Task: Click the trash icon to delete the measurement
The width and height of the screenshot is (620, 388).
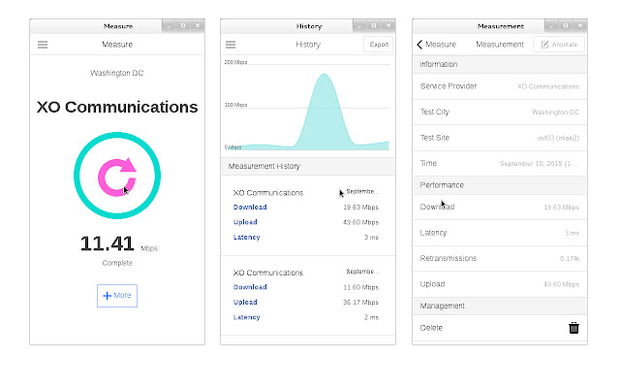Action: (x=574, y=328)
